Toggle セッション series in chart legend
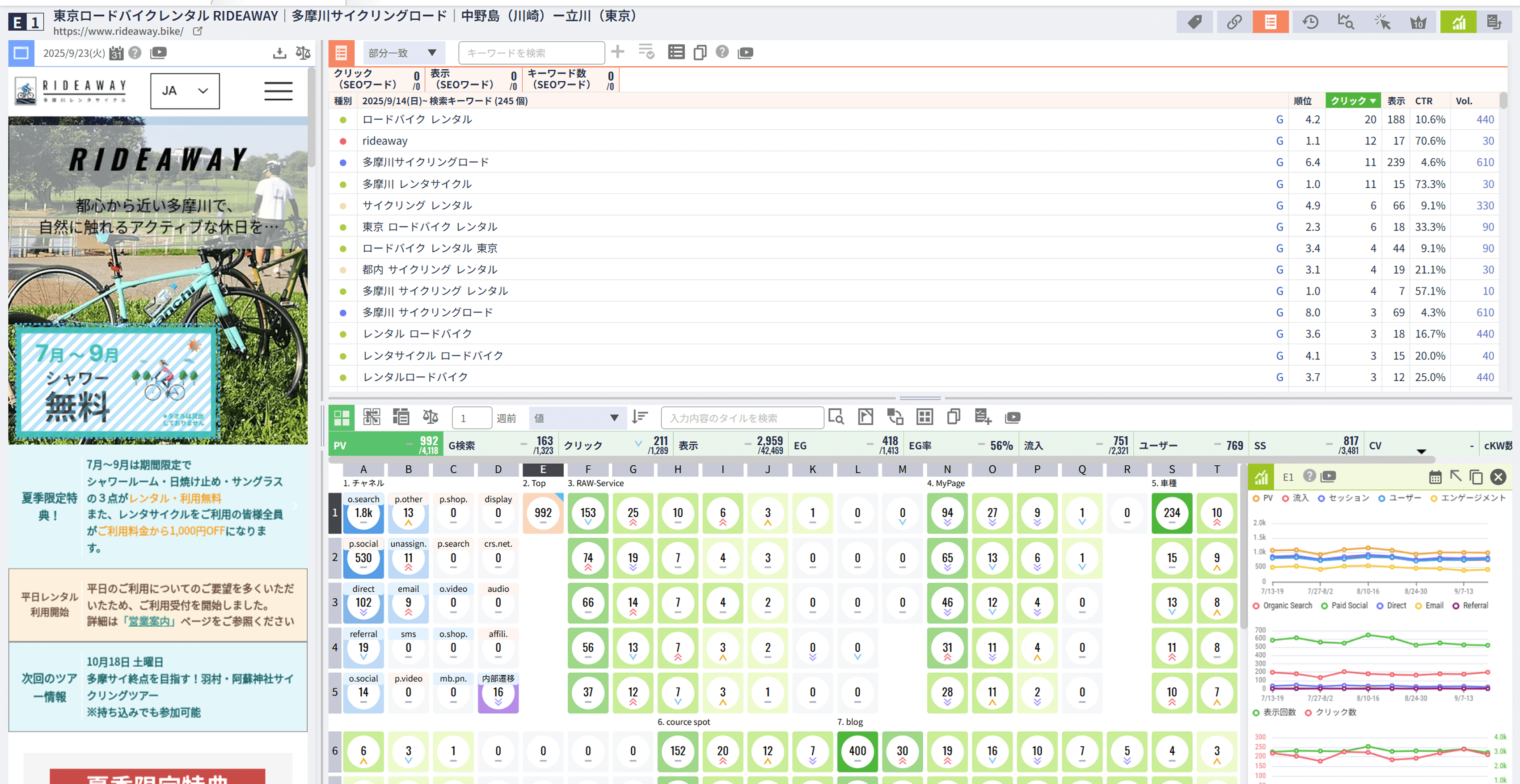The height and width of the screenshot is (784, 1520). (x=1343, y=498)
